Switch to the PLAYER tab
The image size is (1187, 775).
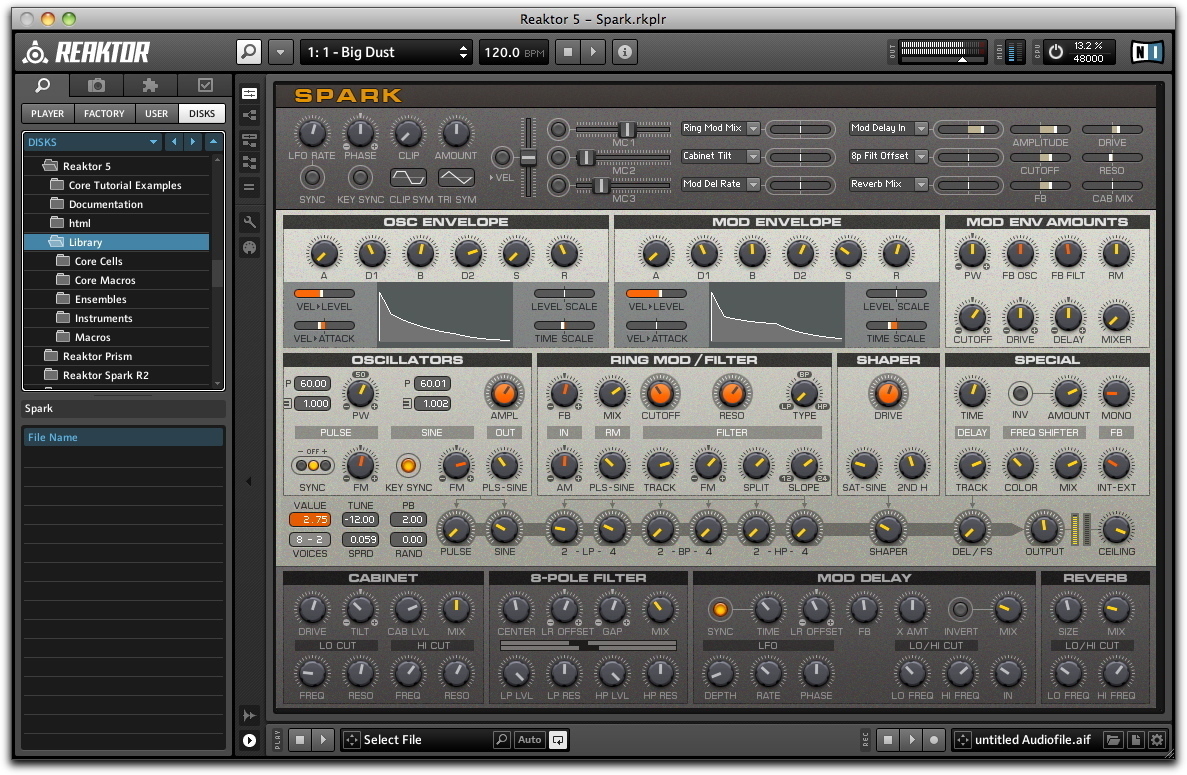(x=48, y=114)
